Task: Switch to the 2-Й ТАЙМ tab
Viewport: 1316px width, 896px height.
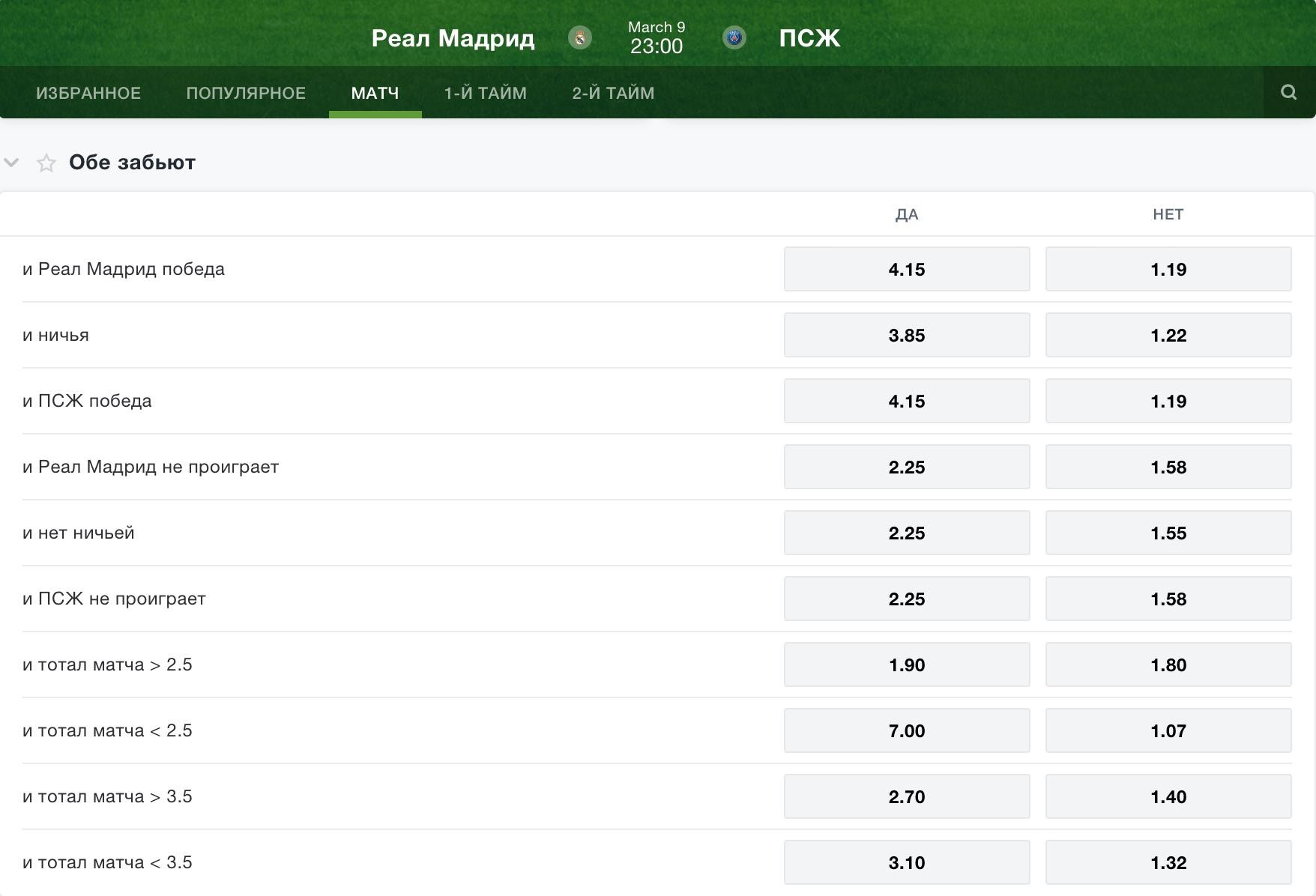Action: [613, 93]
